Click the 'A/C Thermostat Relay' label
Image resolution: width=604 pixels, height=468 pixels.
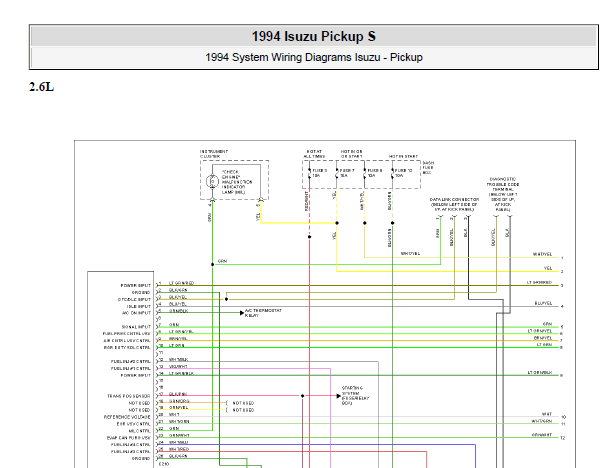pos(263,313)
